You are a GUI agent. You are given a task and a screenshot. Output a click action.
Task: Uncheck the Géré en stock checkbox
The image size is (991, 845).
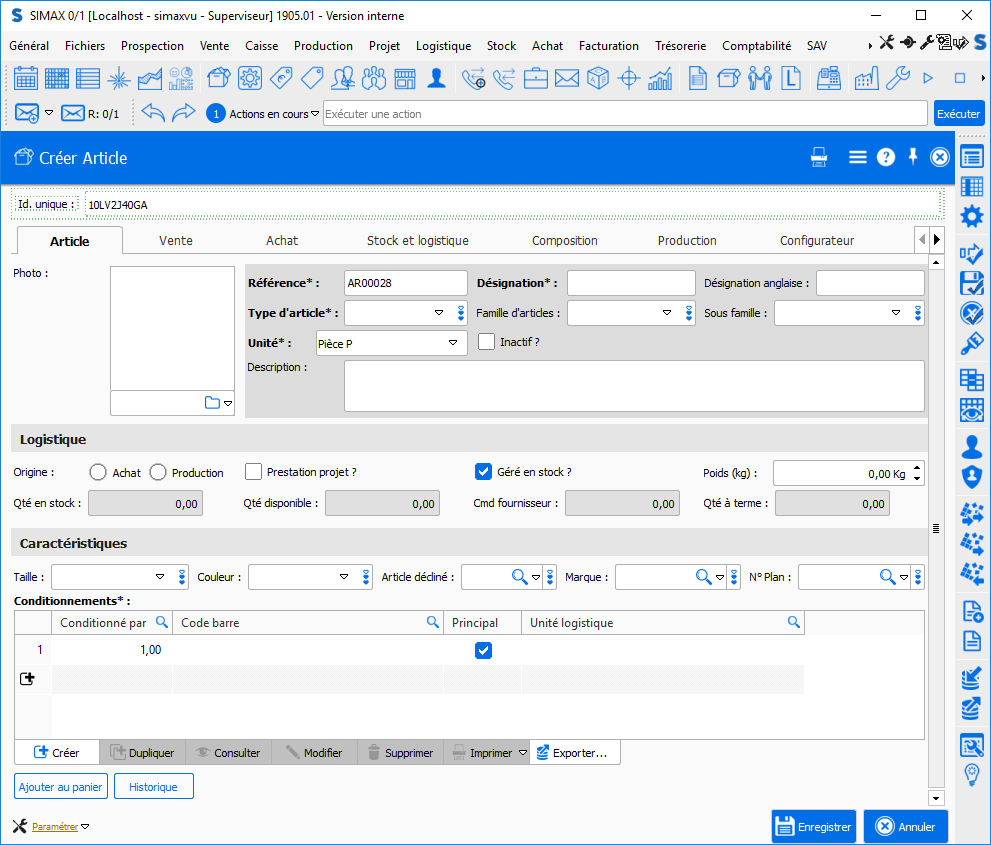click(x=483, y=472)
